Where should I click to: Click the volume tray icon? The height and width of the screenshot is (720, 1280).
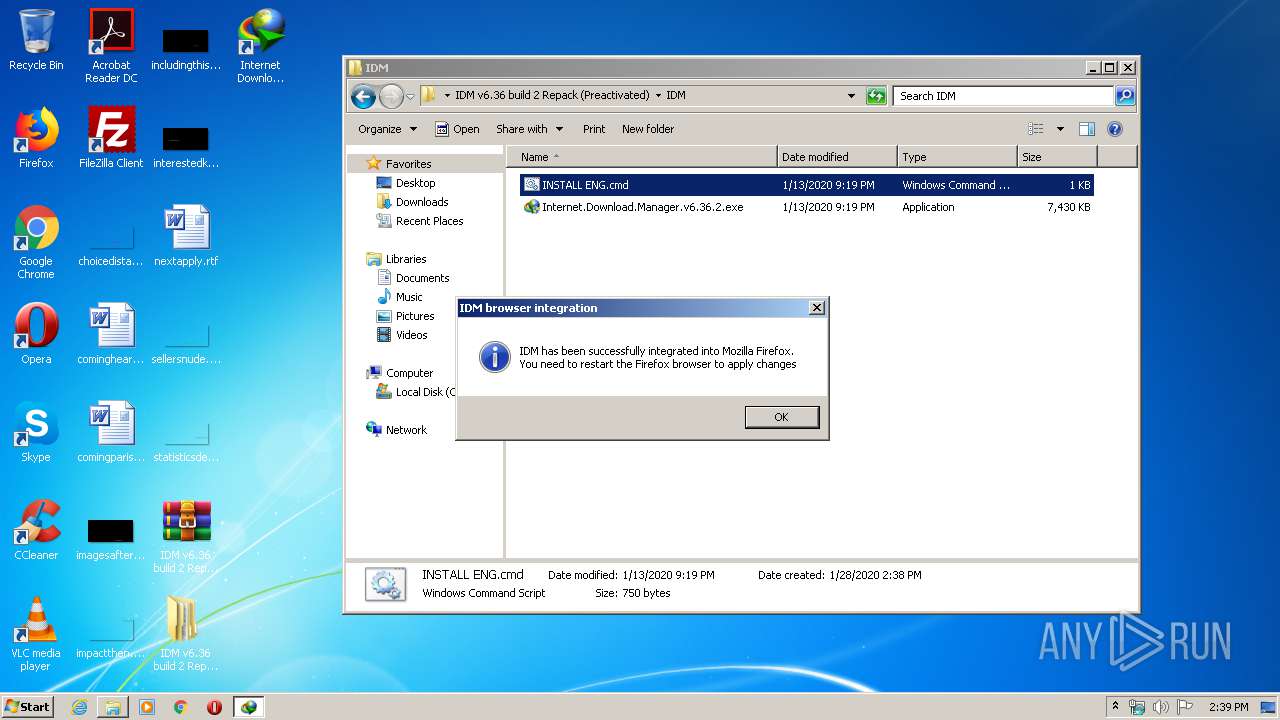click(1160, 707)
